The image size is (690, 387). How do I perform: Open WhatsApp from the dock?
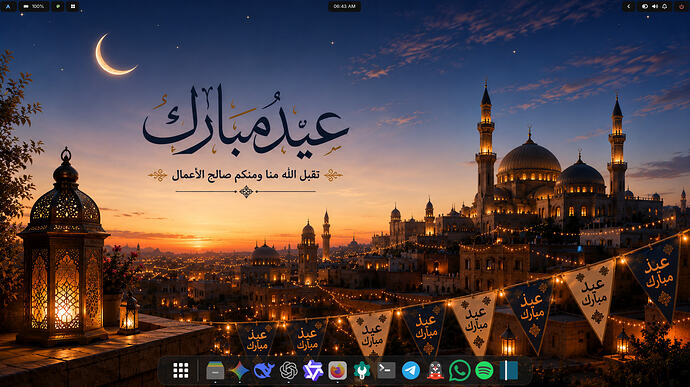[x=459, y=371]
